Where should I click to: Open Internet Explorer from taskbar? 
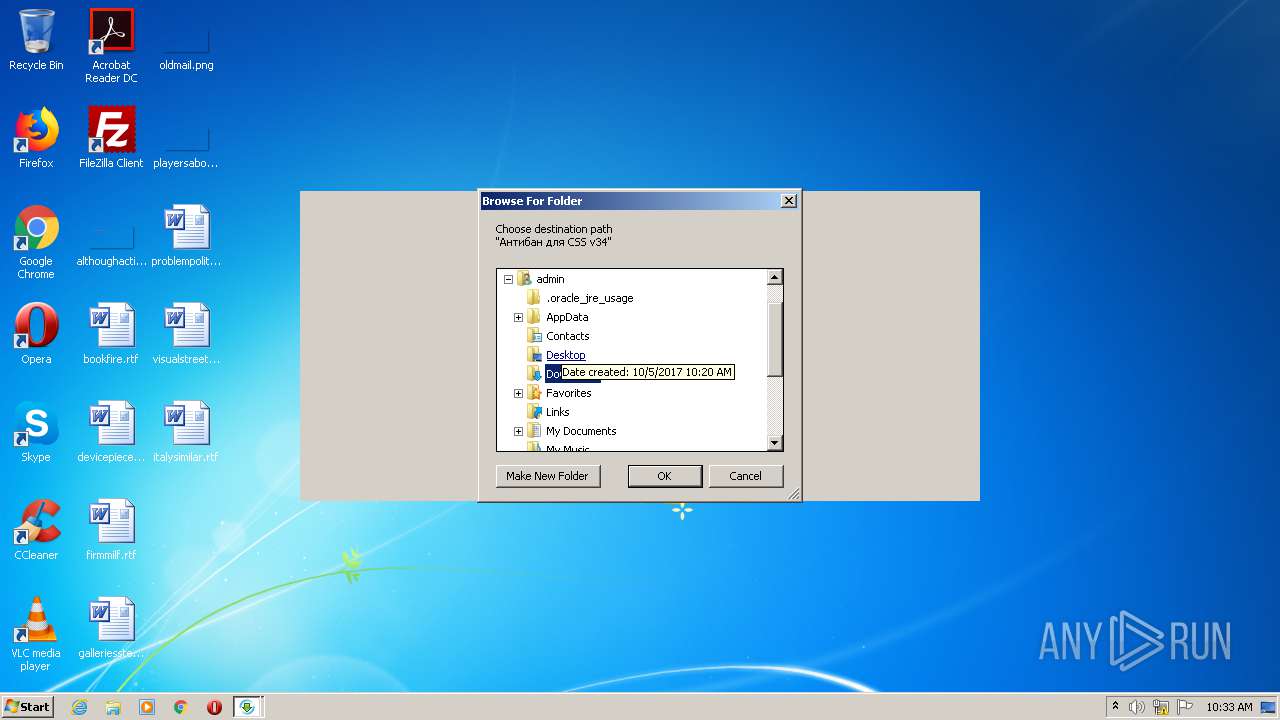click(79, 707)
